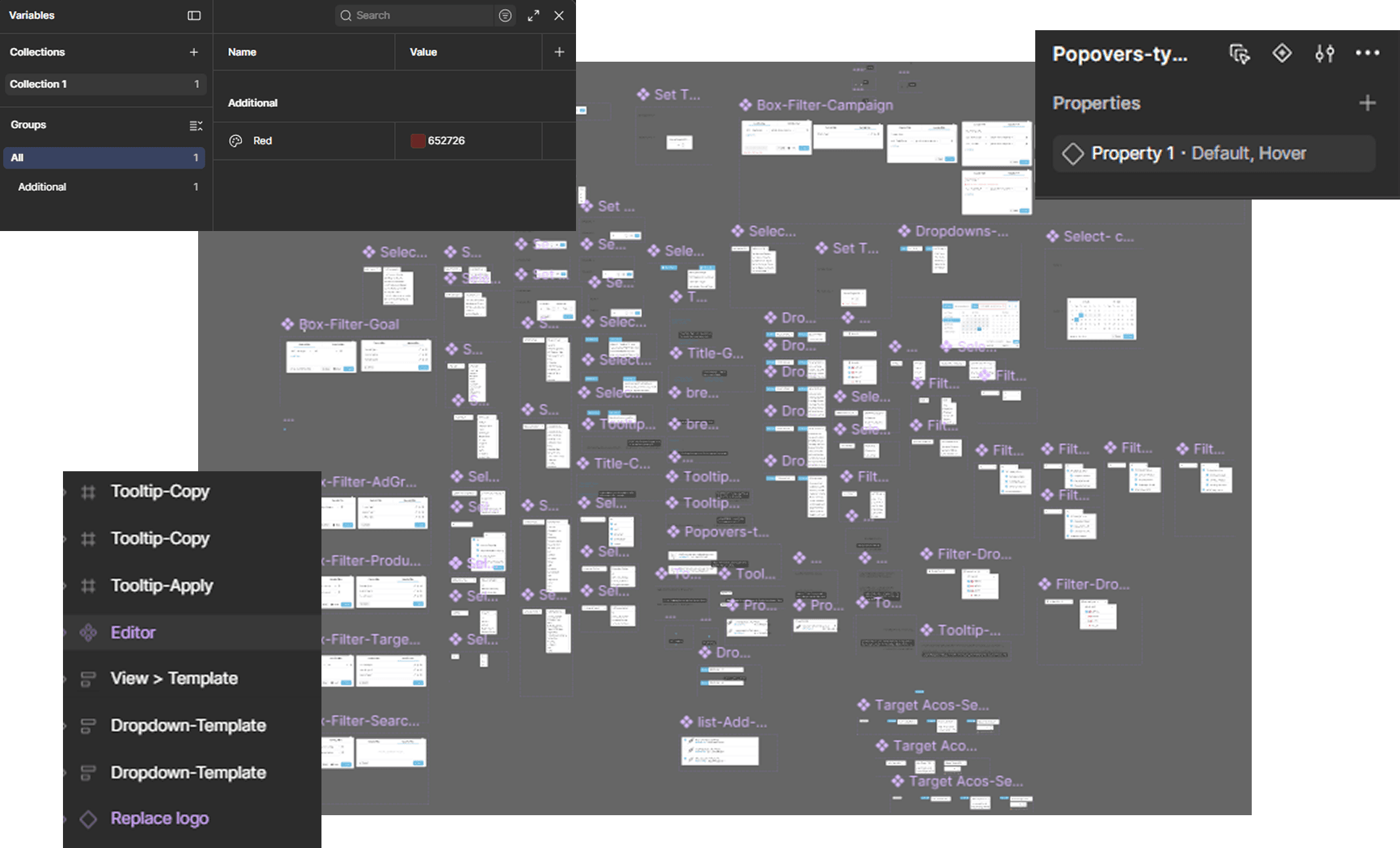Click the Value column header

pyautogui.click(x=423, y=52)
